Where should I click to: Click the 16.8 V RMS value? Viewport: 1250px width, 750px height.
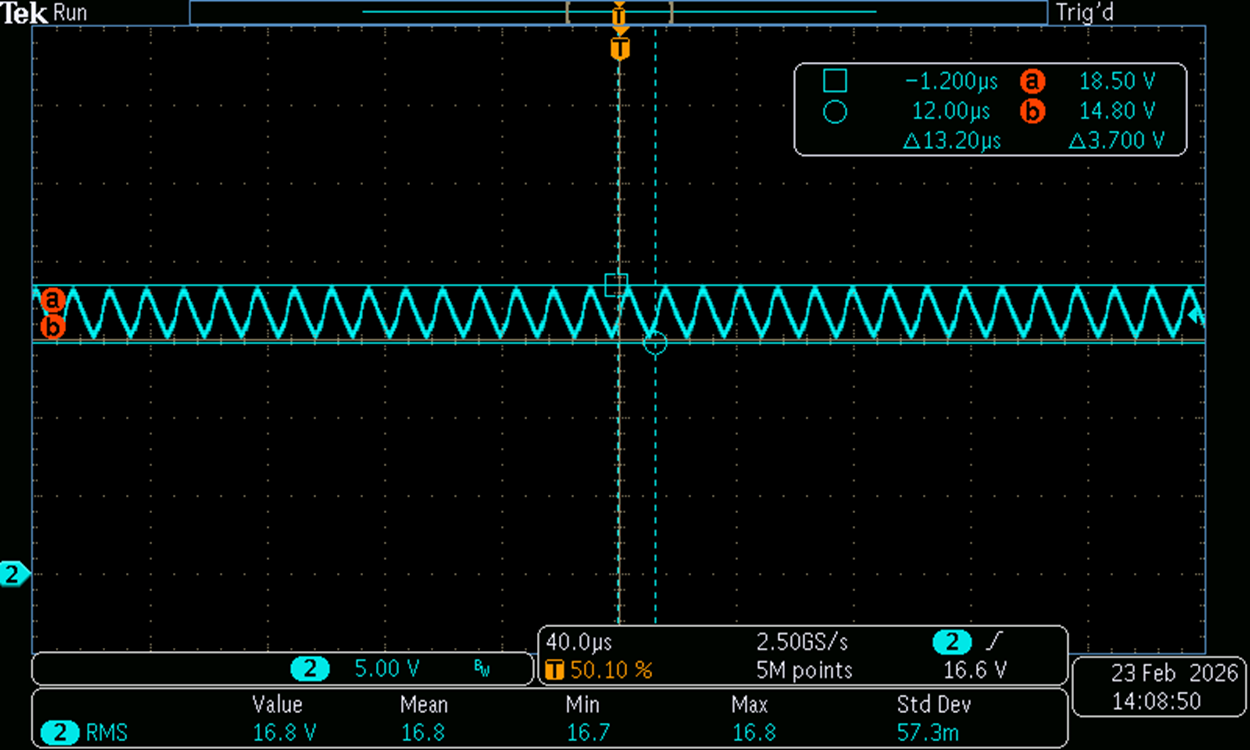284,734
